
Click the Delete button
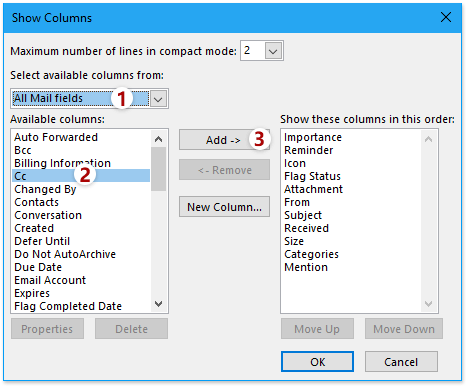pyautogui.click(x=131, y=329)
